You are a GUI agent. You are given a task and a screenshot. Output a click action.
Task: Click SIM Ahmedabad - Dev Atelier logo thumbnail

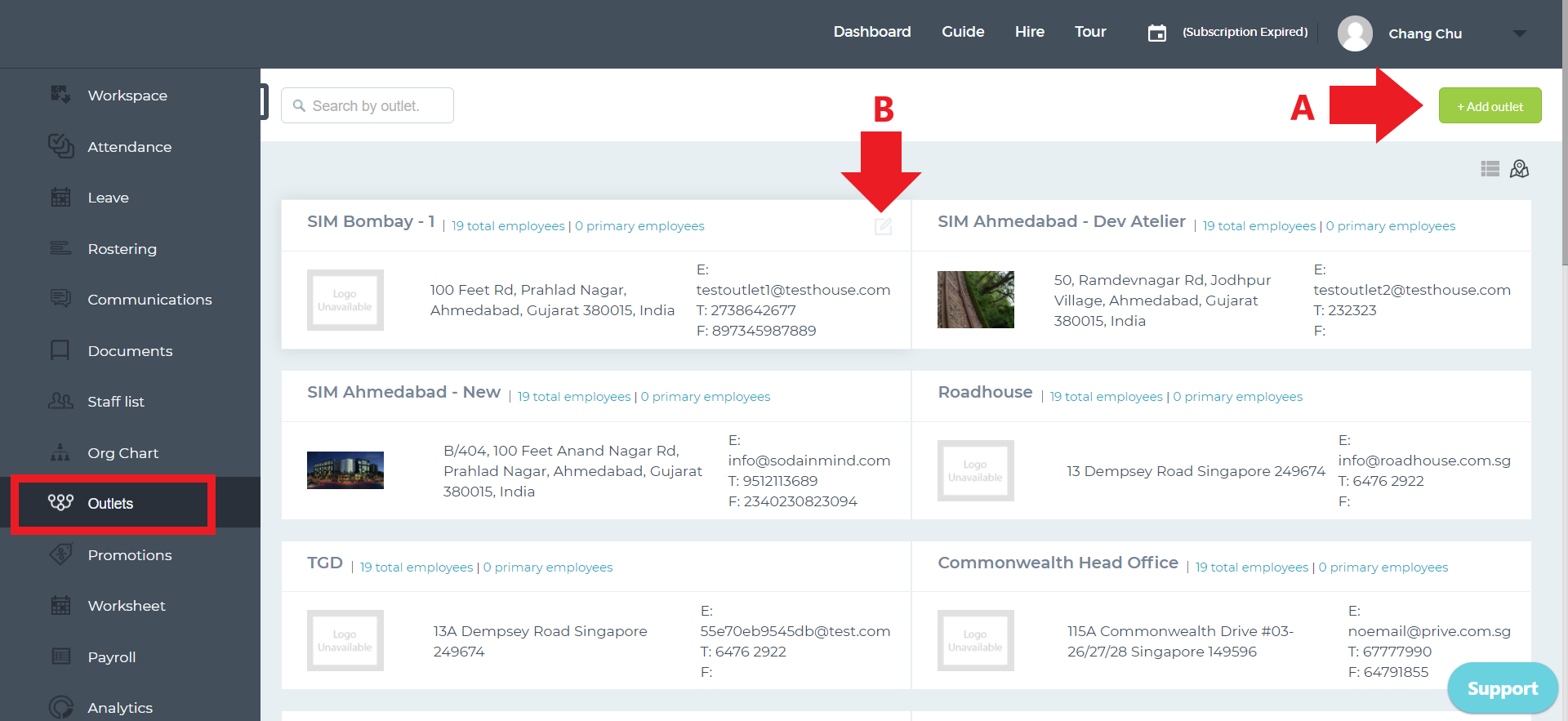click(x=975, y=300)
